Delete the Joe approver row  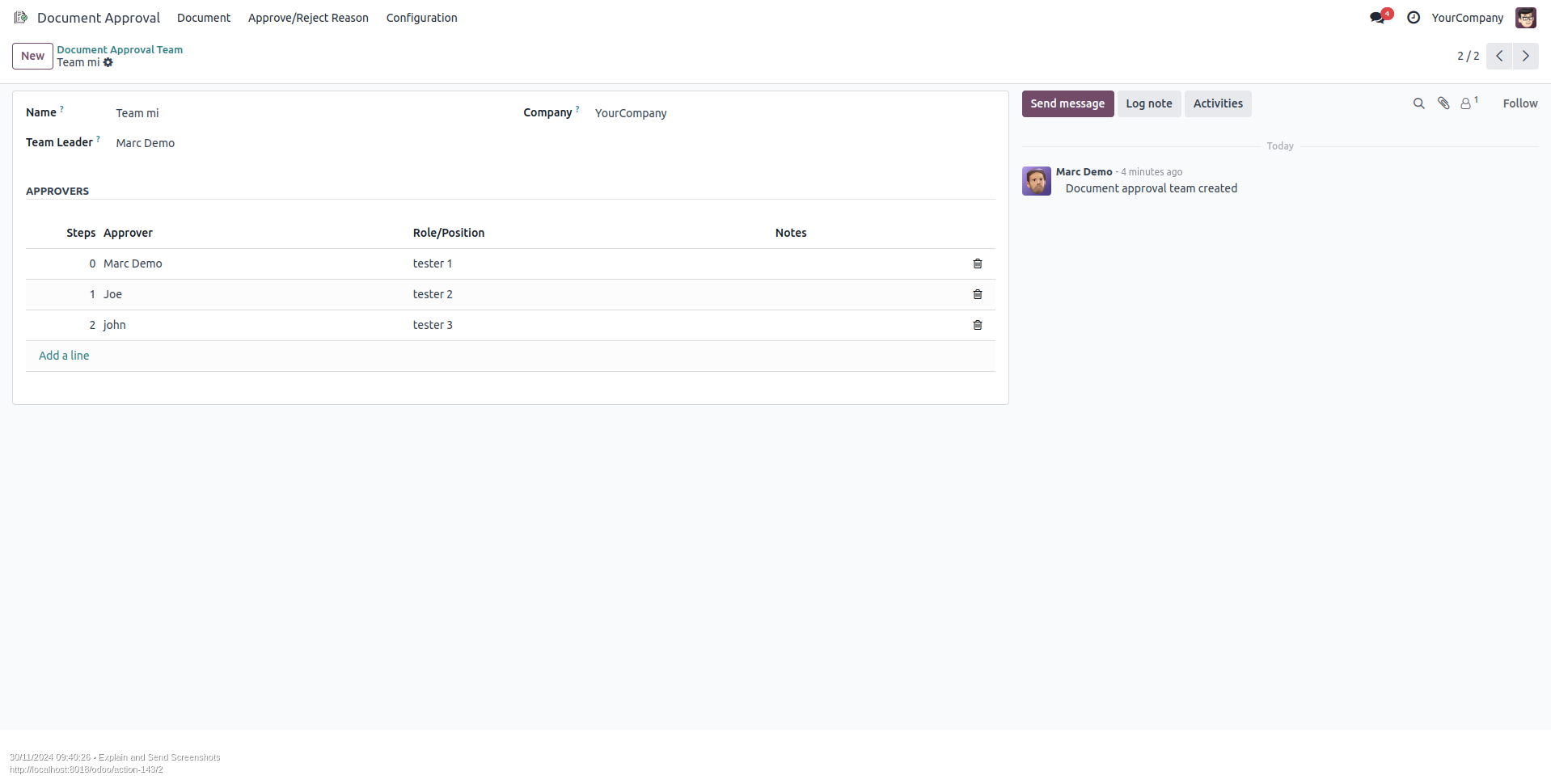tap(978, 294)
